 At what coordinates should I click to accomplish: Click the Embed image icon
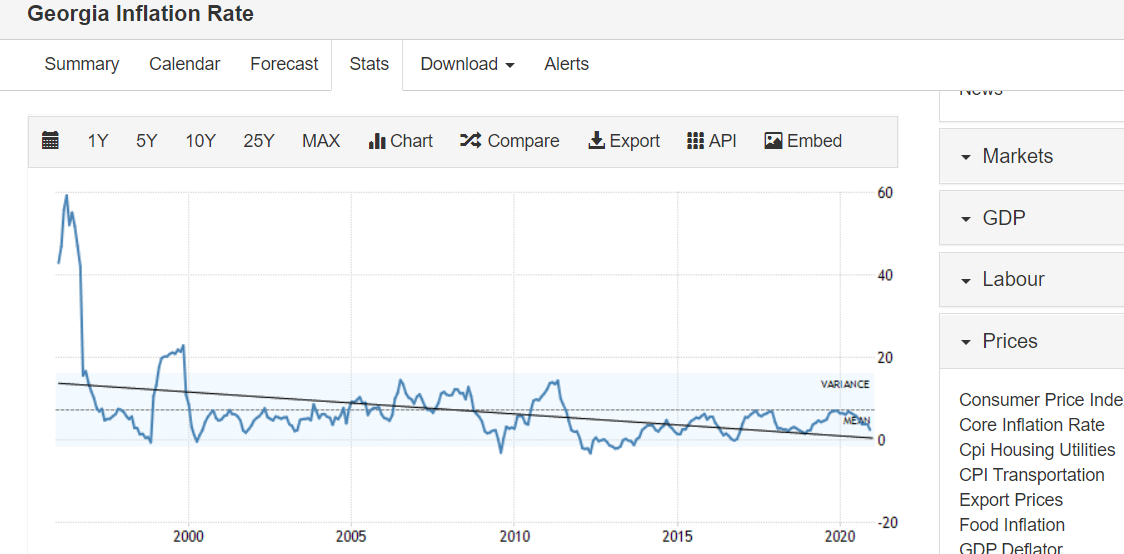coord(773,141)
